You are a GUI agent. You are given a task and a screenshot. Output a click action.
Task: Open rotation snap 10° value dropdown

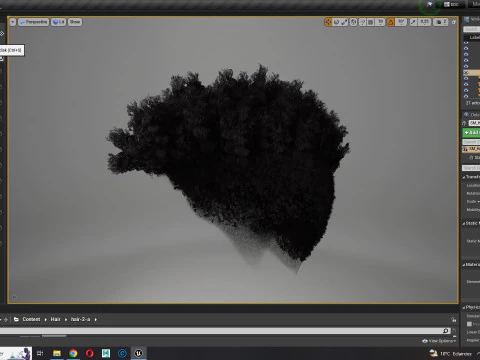(x=401, y=22)
